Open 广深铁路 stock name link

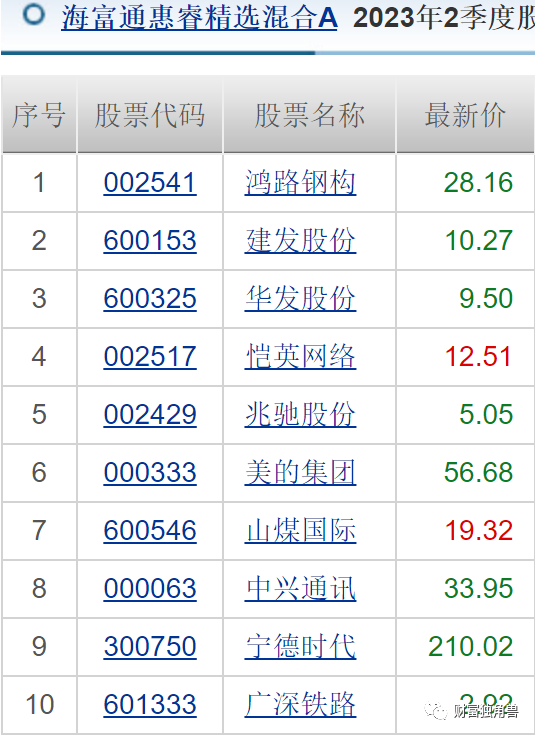300,704
